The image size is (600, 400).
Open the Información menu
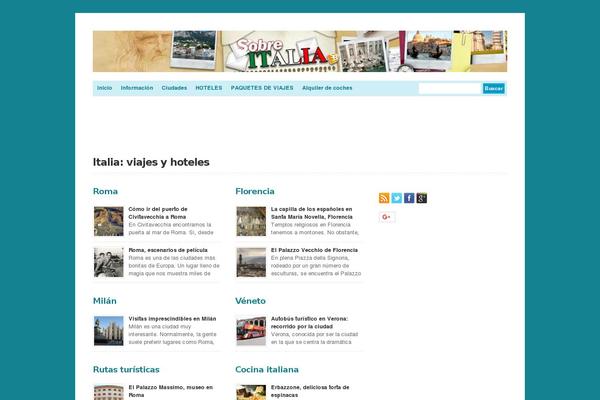pos(137,88)
